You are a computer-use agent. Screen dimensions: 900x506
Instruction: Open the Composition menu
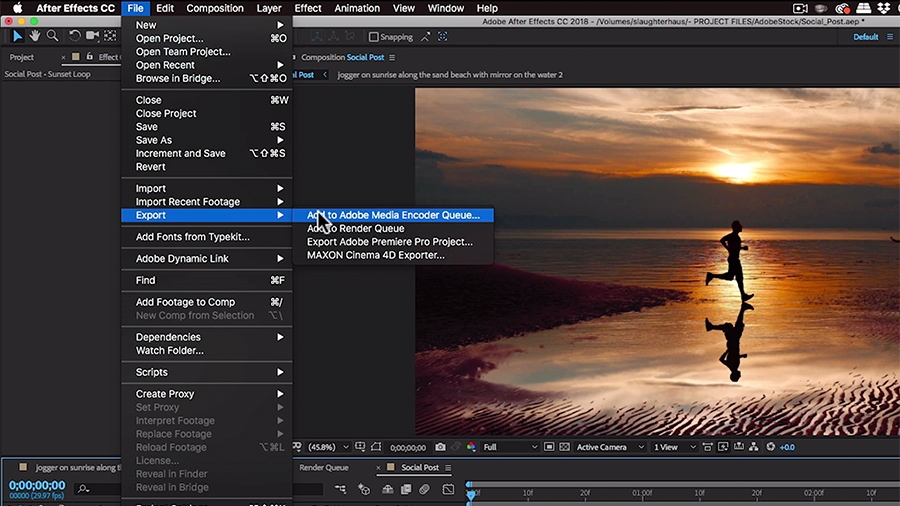215,8
